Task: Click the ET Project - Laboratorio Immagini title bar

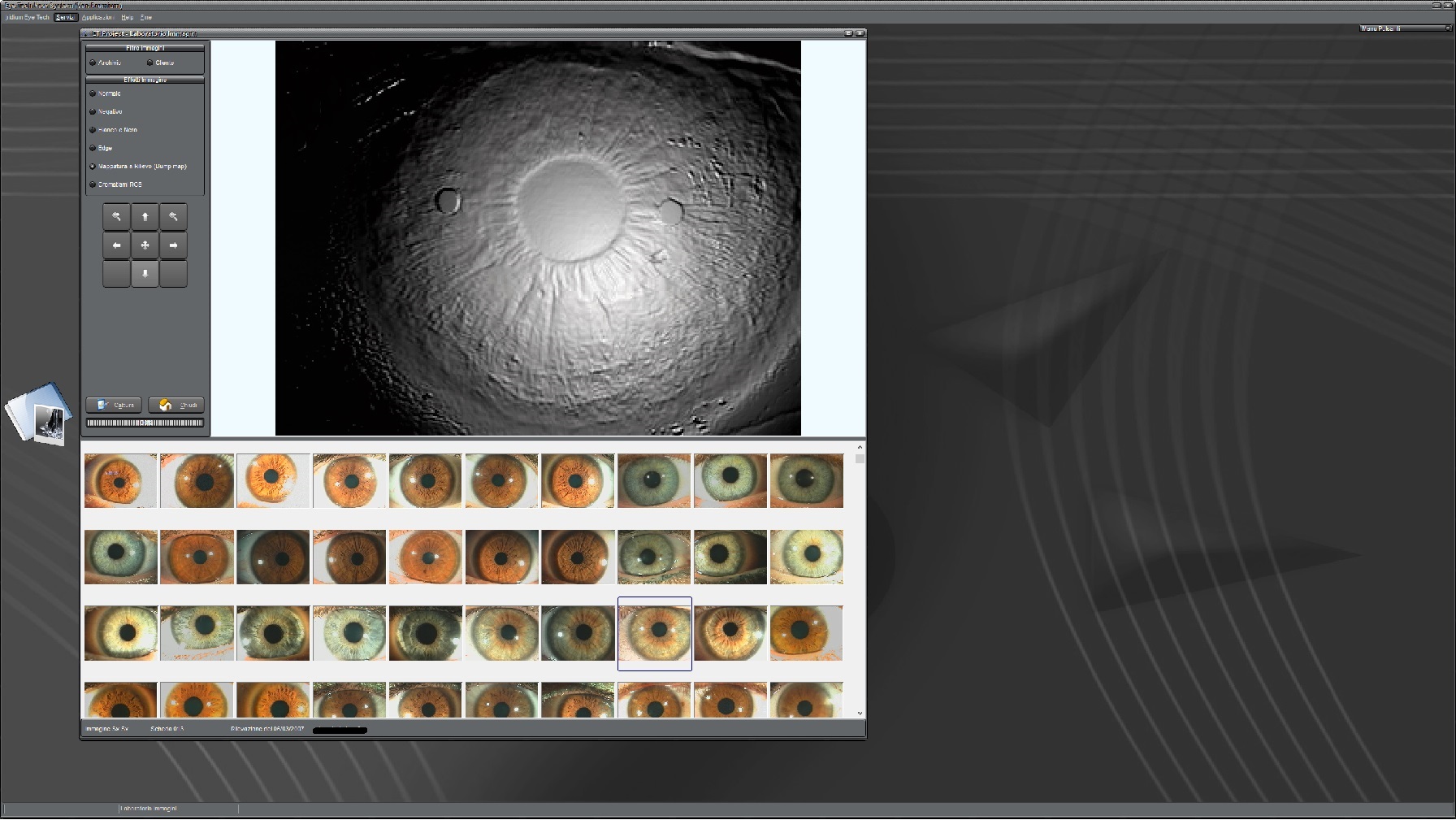Action: tap(473, 33)
